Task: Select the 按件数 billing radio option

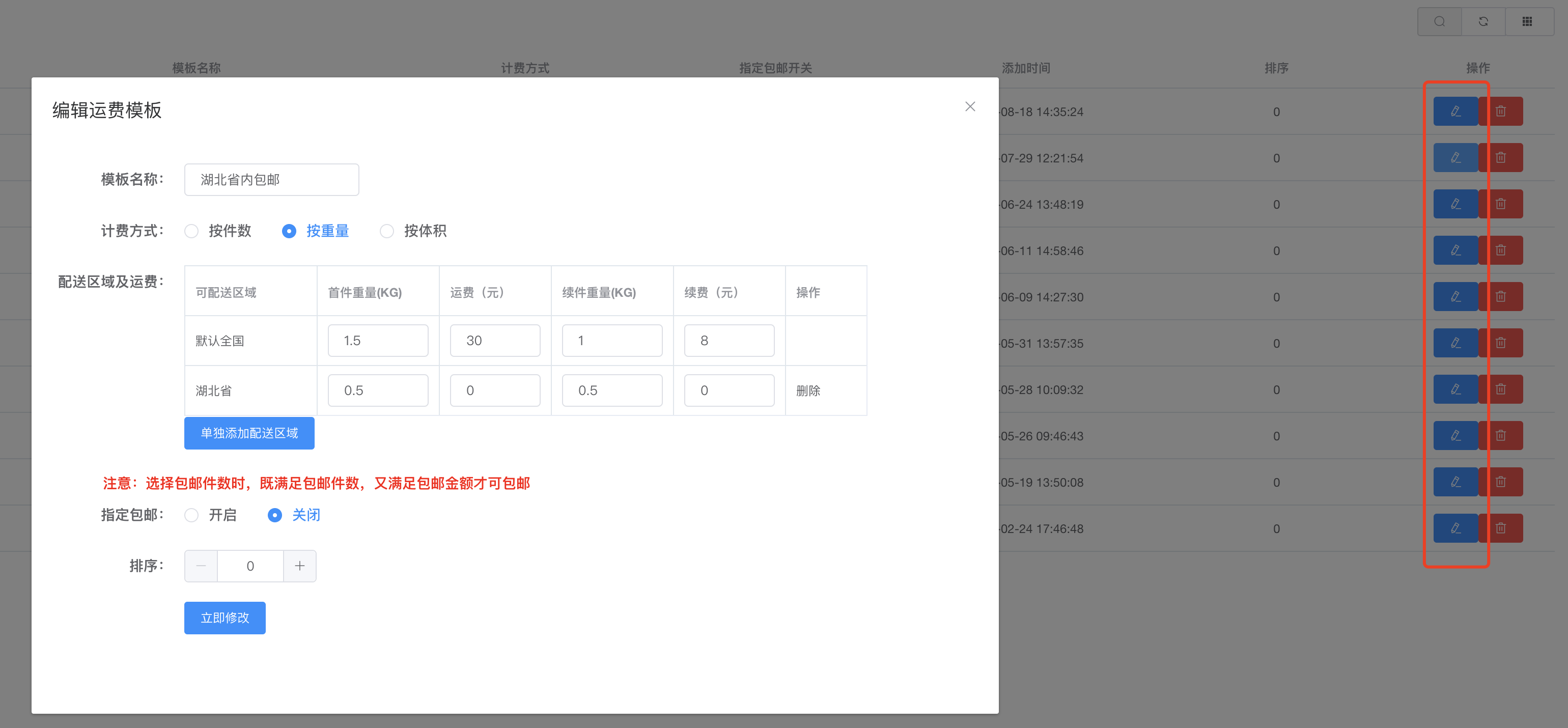Action: click(192, 231)
